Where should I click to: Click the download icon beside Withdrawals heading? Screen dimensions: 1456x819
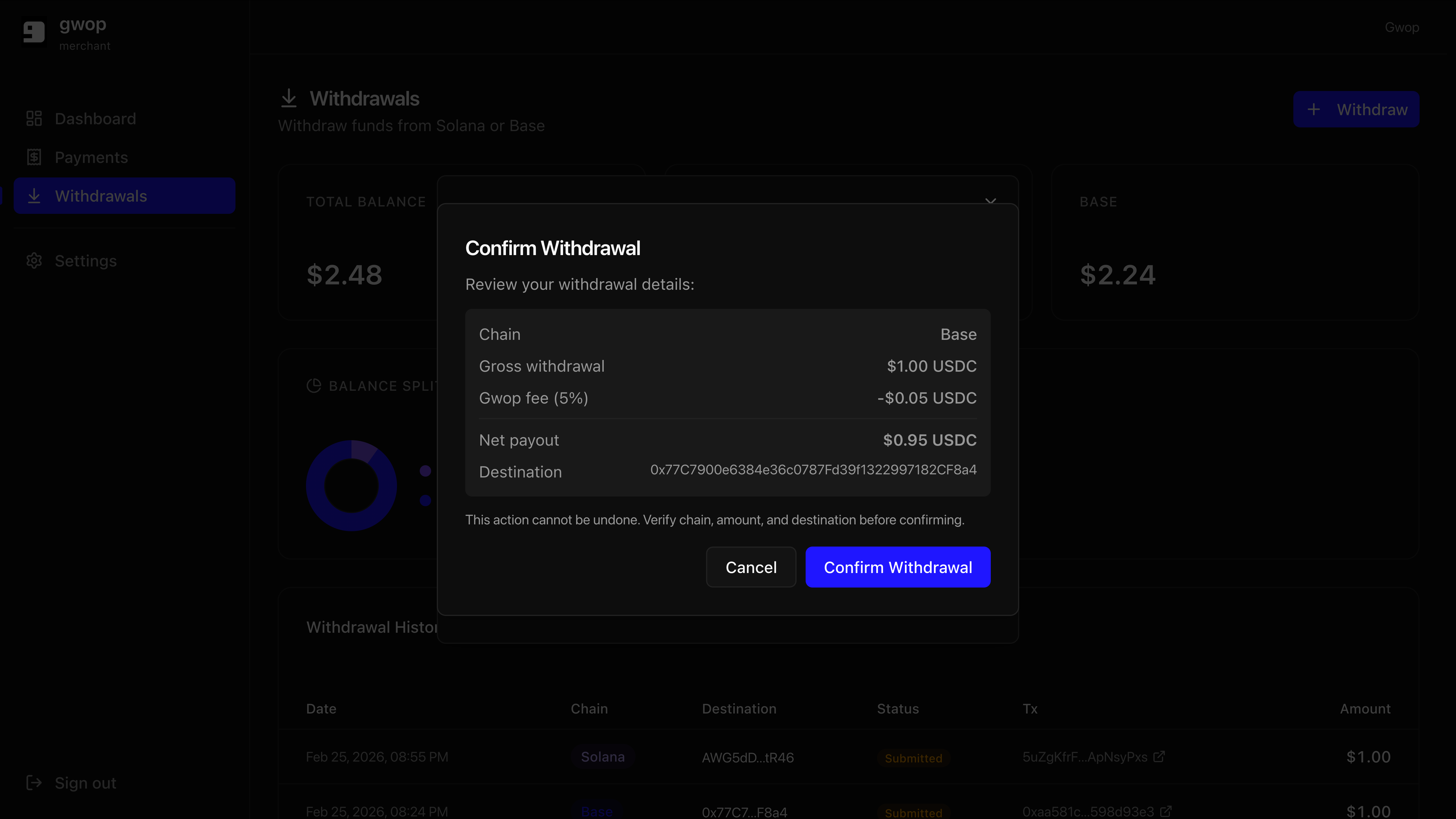coord(289,98)
